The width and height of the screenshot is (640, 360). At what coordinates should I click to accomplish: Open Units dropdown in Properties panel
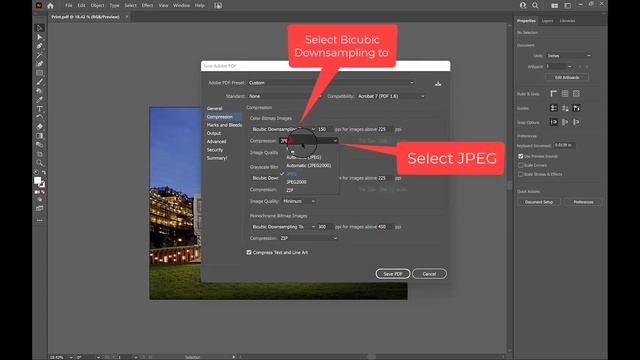coord(569,56)
